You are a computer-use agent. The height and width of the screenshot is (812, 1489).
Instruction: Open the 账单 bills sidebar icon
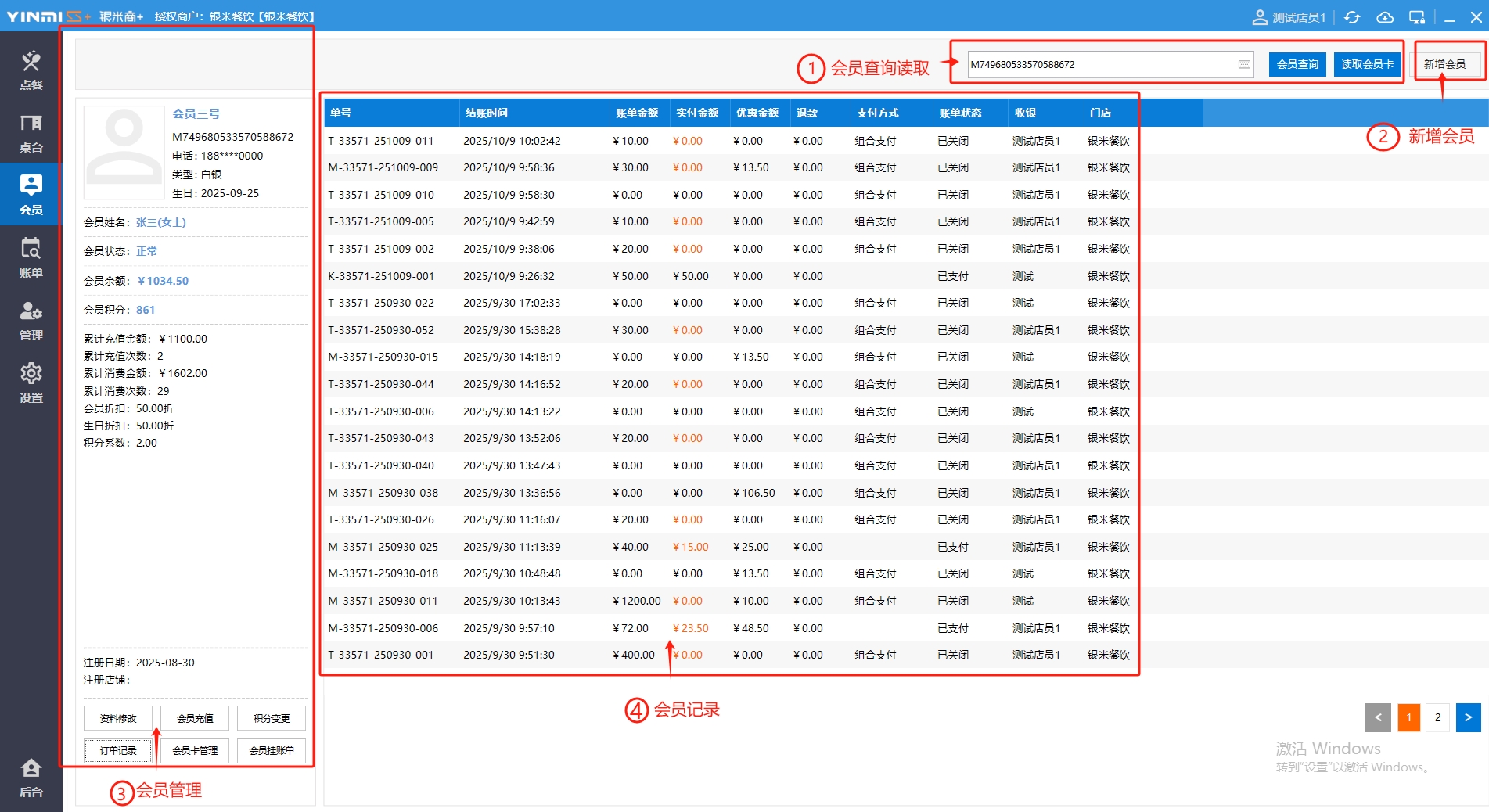tap(31, 257)
